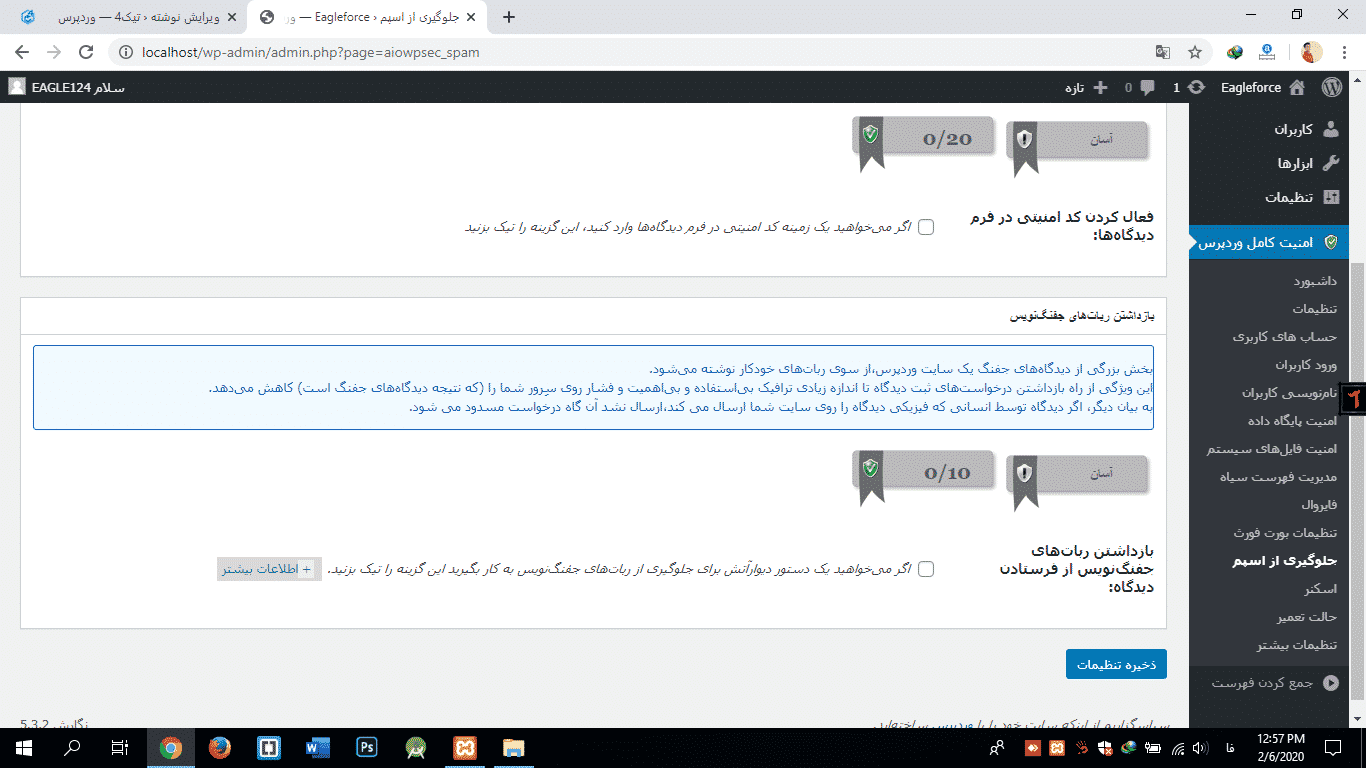Open the فایروال submenu
This screenshot has height=768, width=1366.
tap(1319, 505)
